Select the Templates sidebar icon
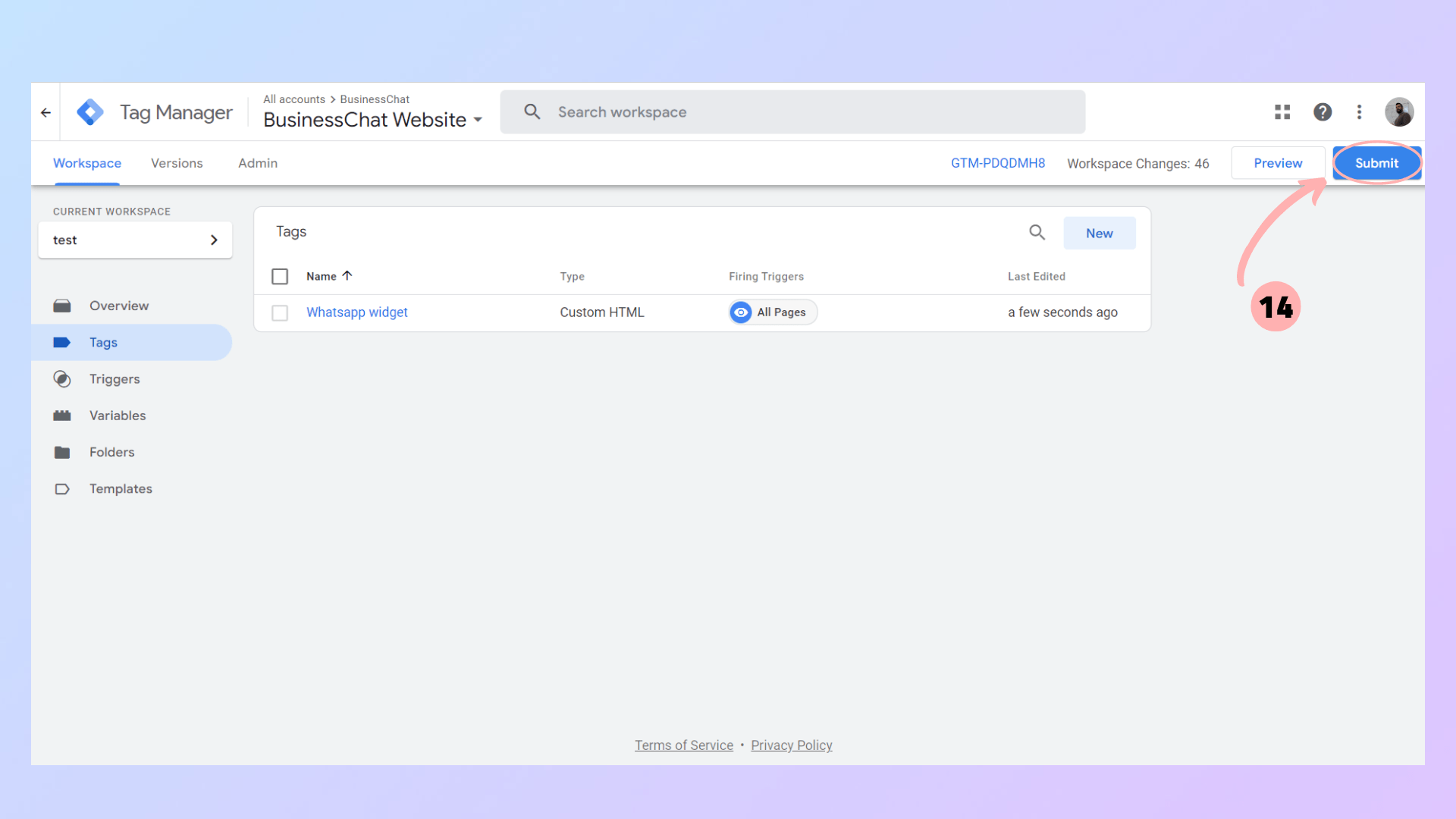The image size is (1456, 819). [x=62, y=488]
